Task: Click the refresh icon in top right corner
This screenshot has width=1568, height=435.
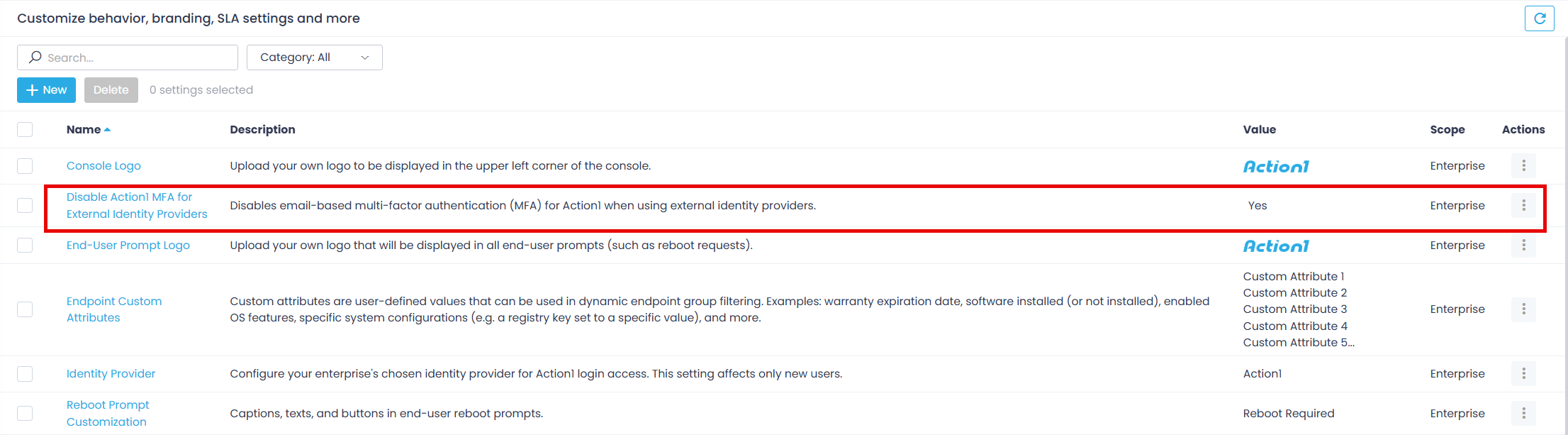Action: coord(1539,18)
